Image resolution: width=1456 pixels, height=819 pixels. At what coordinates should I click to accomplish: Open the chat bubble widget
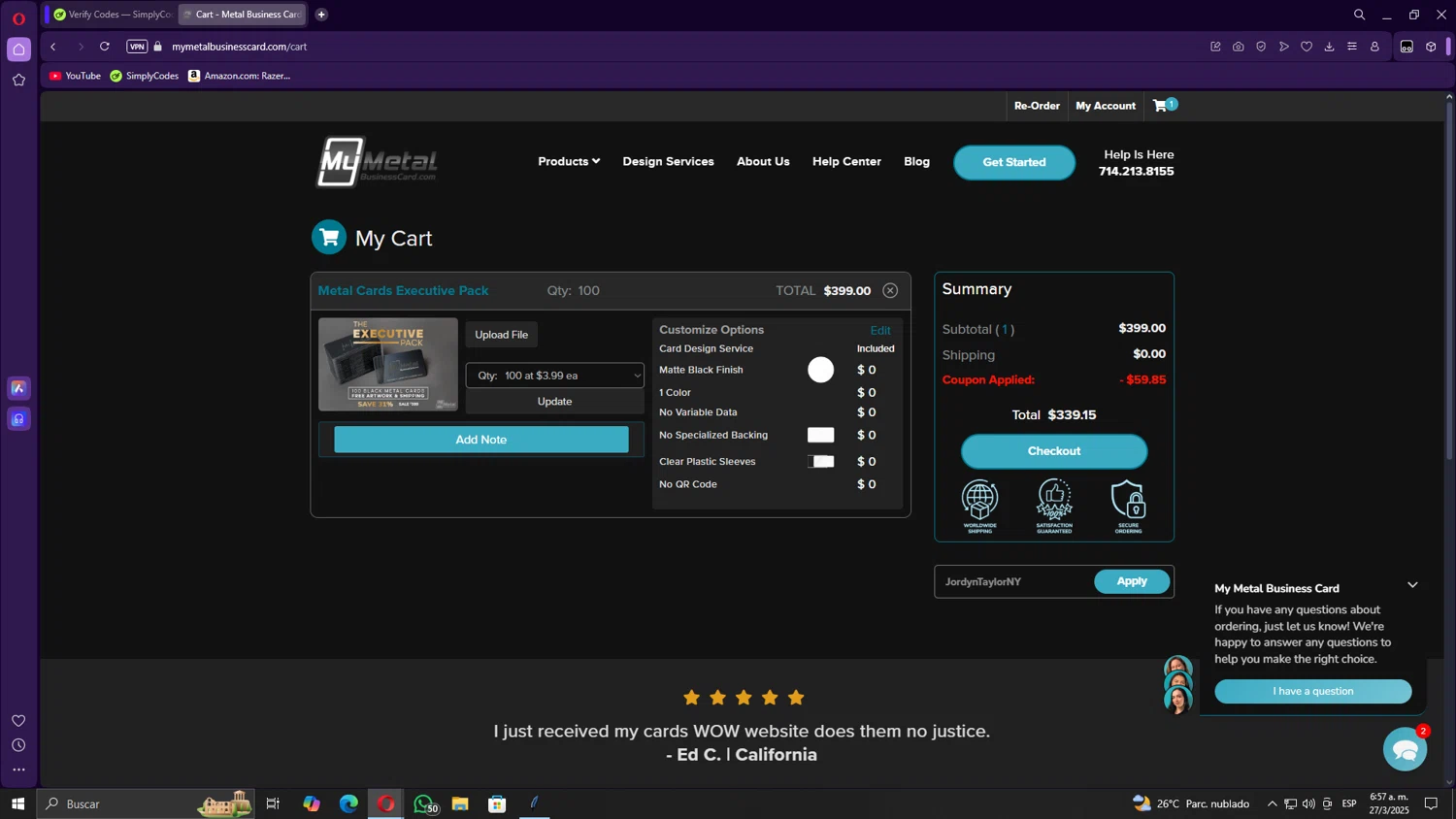pyautogui.click(x=1405, y=749)
